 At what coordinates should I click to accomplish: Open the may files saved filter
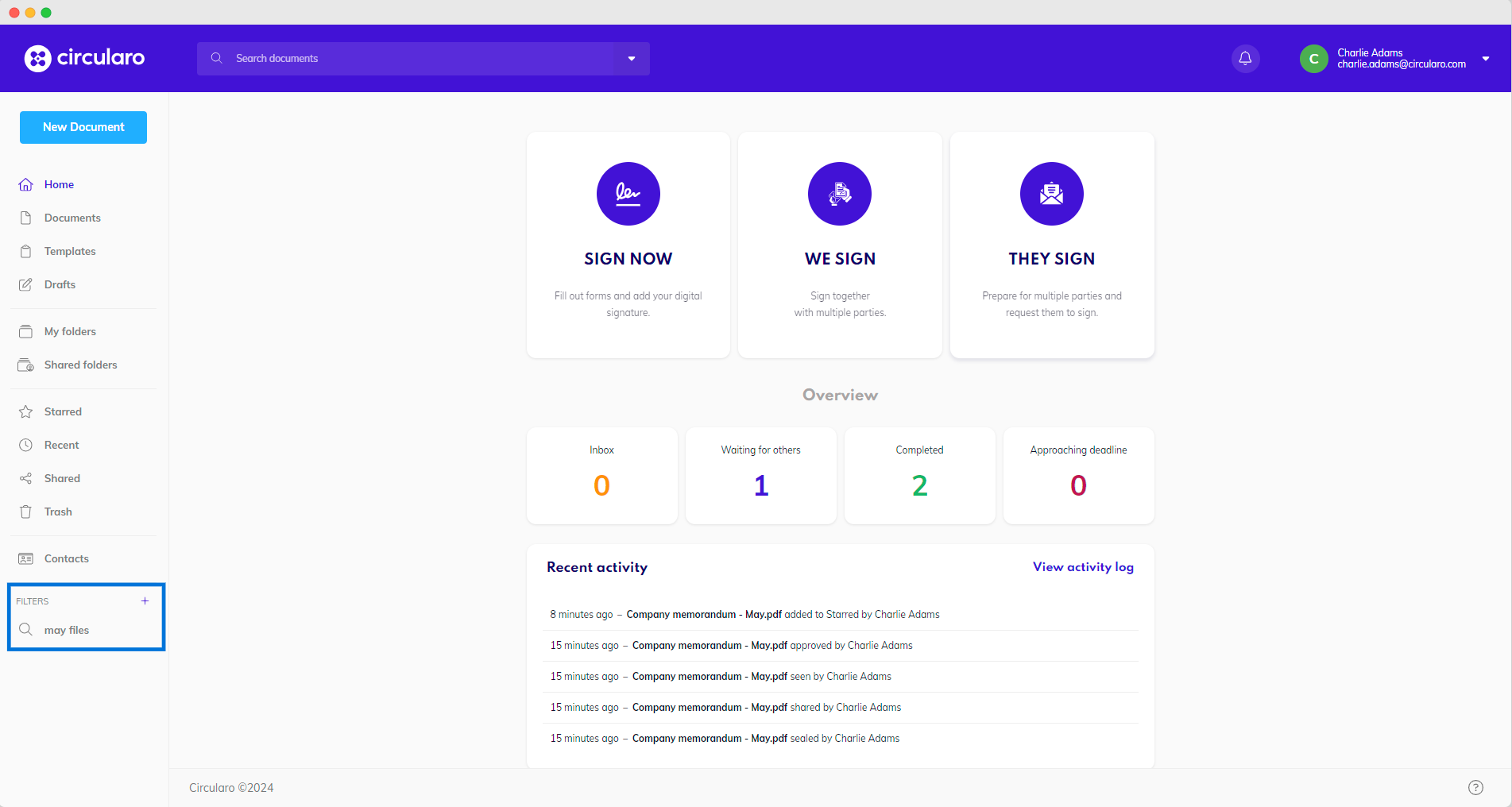pos(67,630)
